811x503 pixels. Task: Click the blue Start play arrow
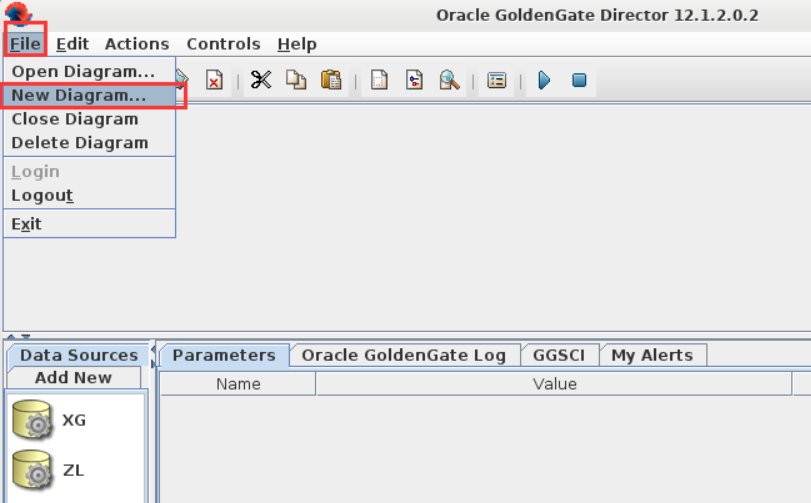pyautogui.click(x=544, y=81)
